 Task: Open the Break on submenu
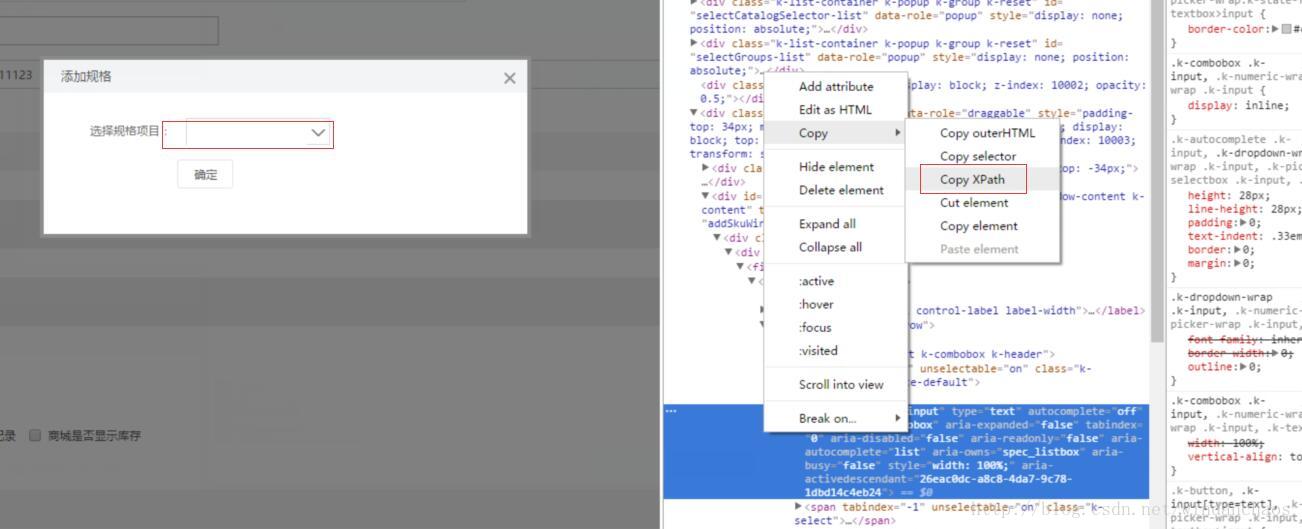827,418
